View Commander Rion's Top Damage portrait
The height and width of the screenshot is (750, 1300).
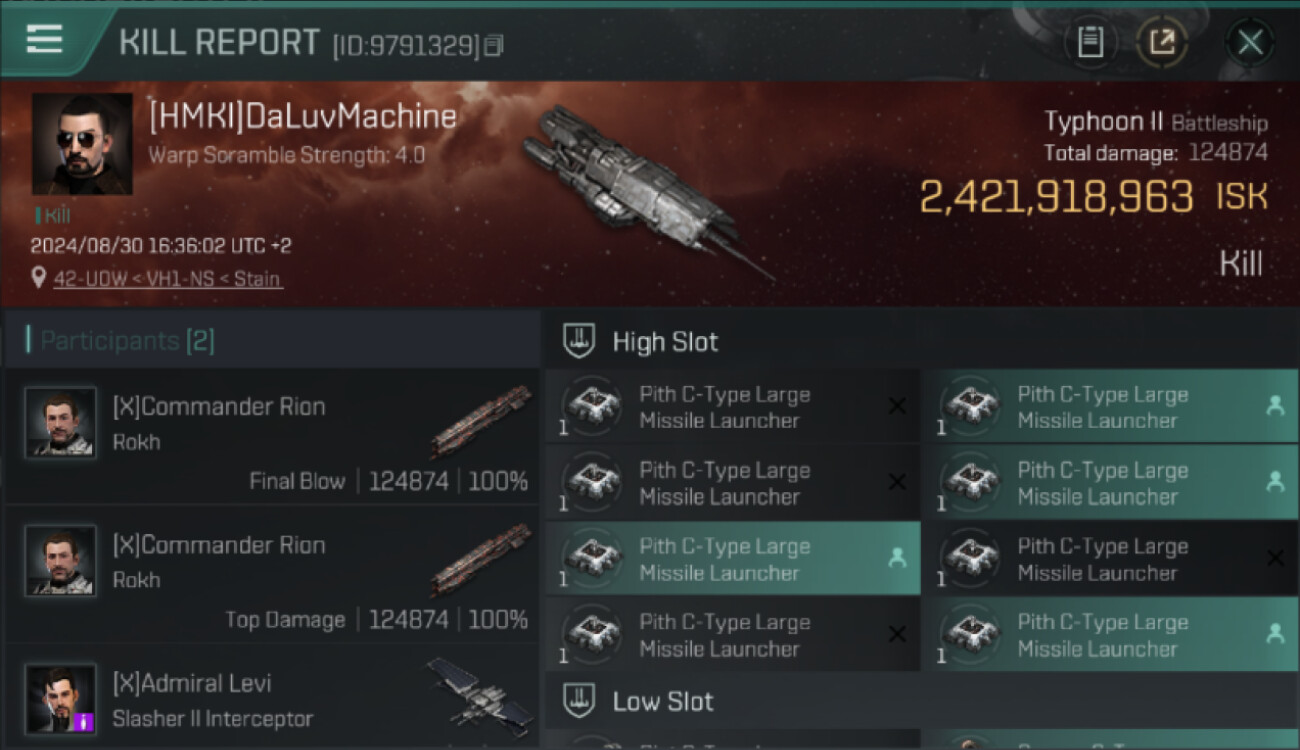(x=61, y=560)
